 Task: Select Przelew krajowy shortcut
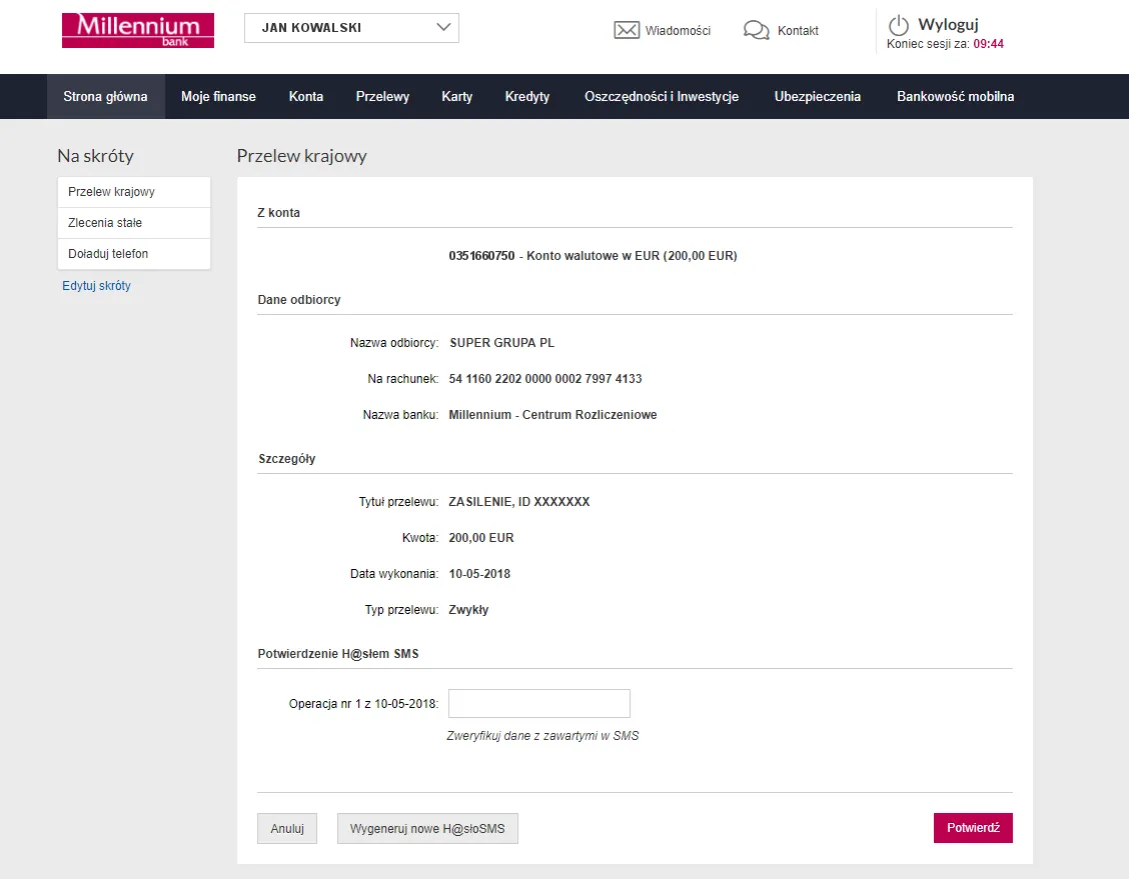click(111, 192)
